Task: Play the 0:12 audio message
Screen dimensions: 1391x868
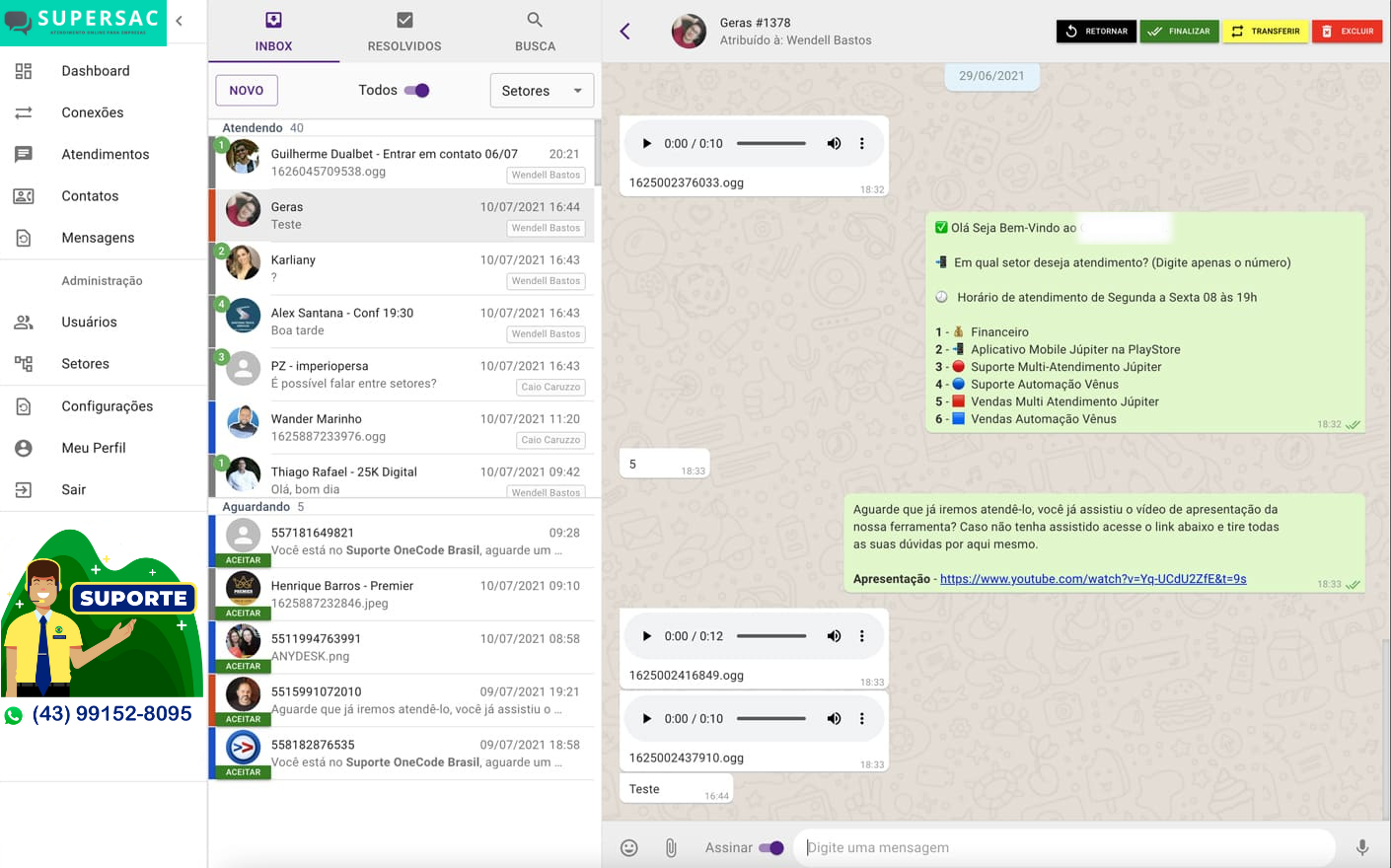Action: [x=647, y=636]
